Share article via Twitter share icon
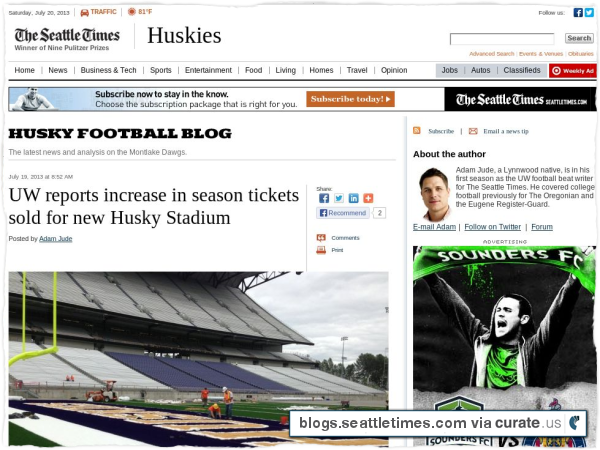Screen dimensions: 600x450 [x=339, y=198]
